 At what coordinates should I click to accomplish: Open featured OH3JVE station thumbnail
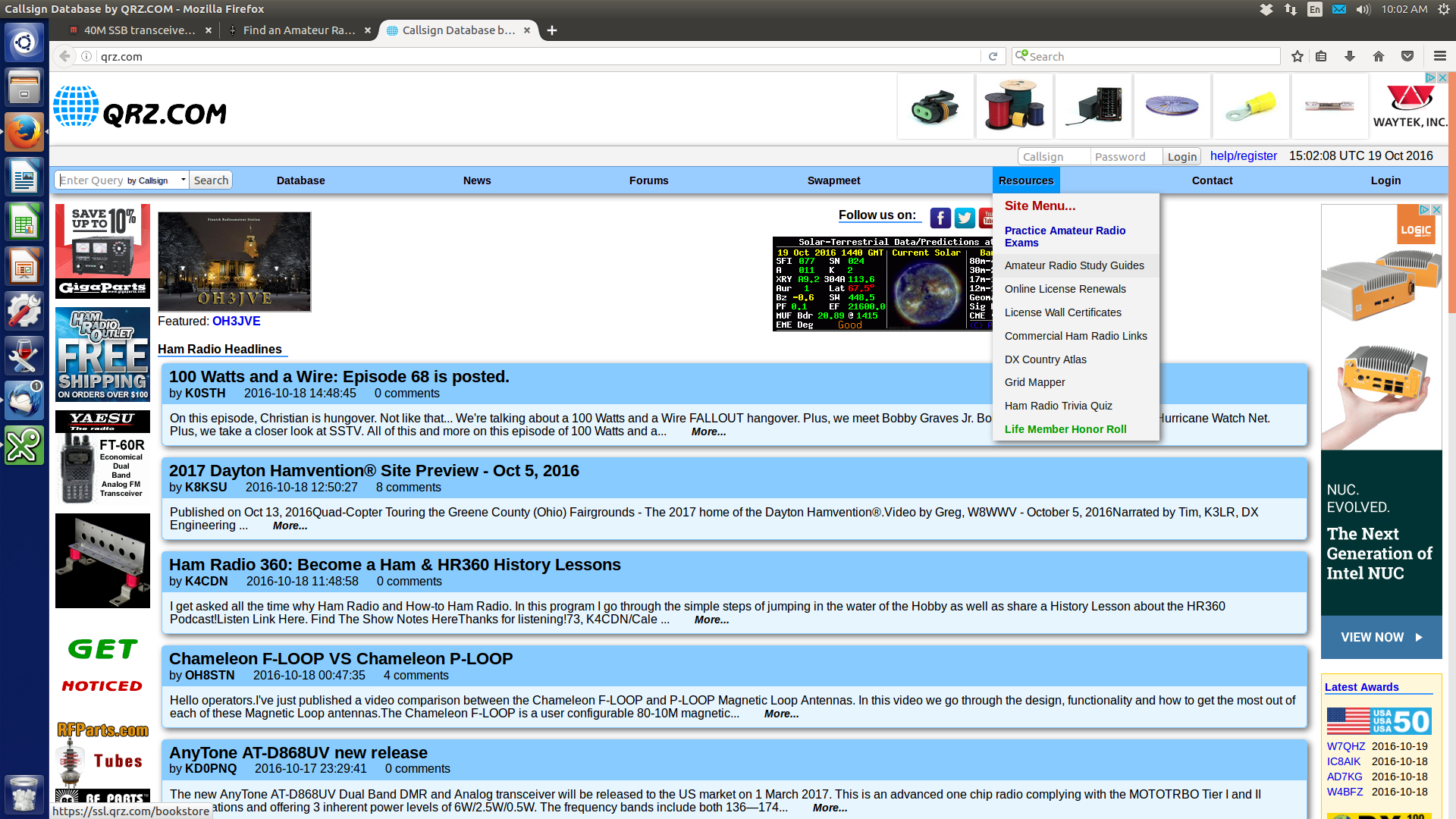point(234,262)
